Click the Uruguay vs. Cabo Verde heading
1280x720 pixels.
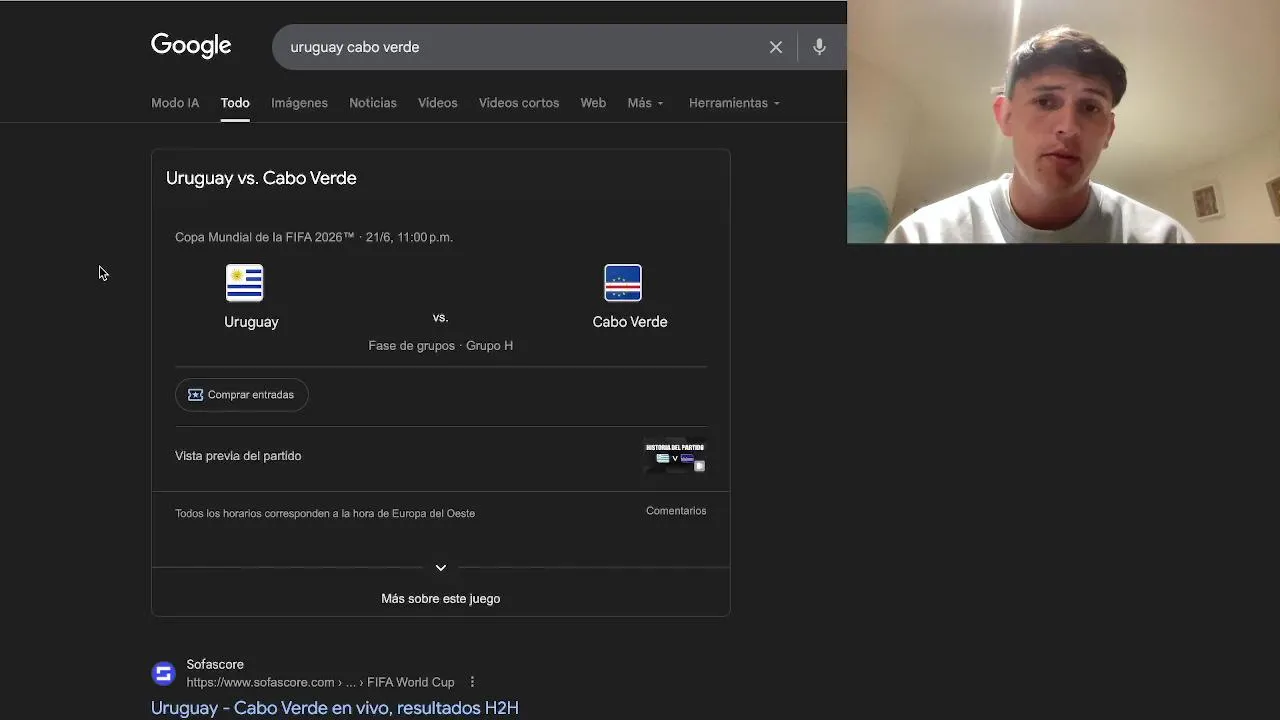pos(261,178)
